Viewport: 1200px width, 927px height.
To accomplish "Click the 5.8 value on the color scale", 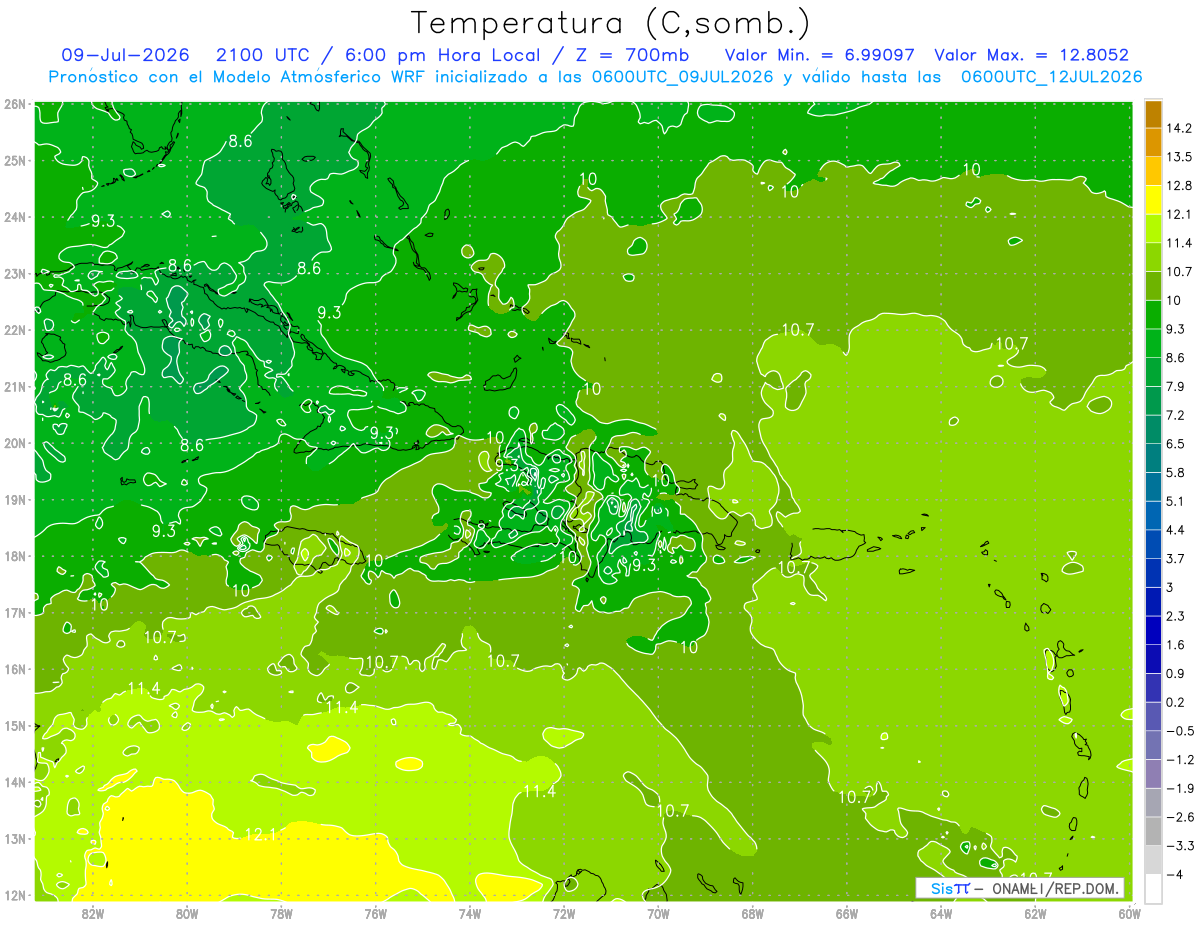I will pyautogui.click(x=1175, y=472).
